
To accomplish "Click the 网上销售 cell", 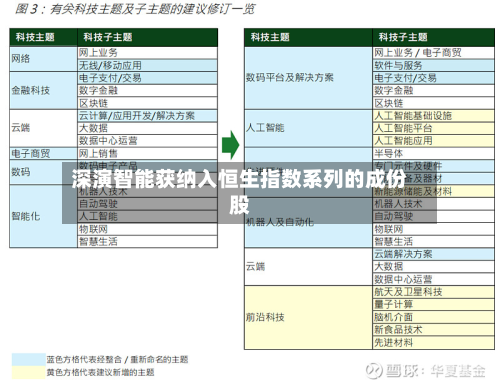I will click(147, 153).
